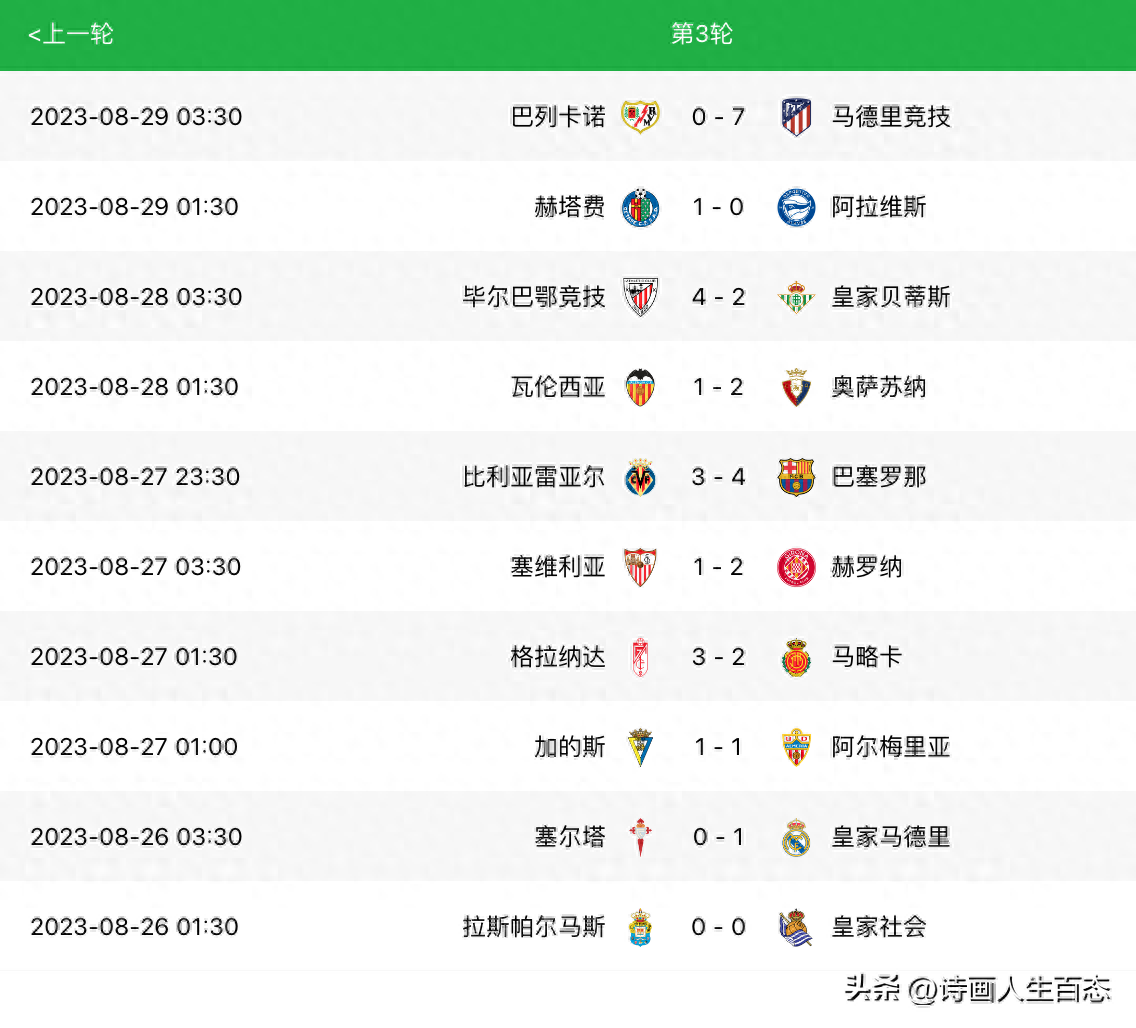Image resolution: width=1136 pixels, height=1028 pixels.
Task: Select the Getafe team badge
Action: click(640, 207)
